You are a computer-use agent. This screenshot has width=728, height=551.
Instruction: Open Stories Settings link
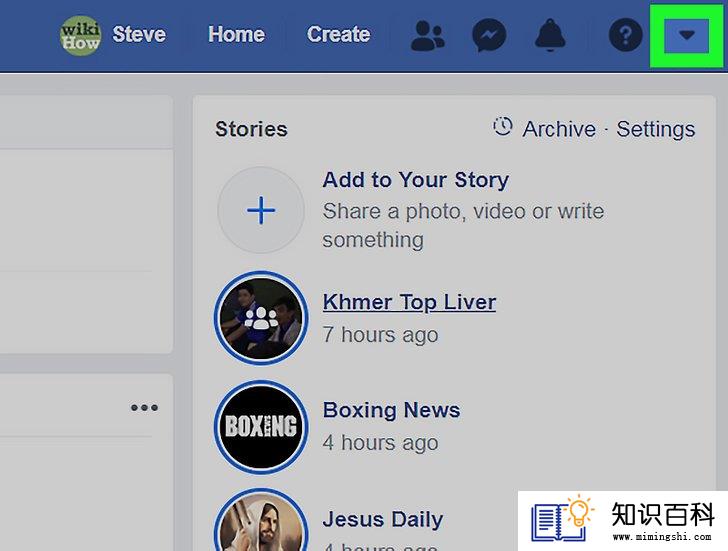(656, 129)
